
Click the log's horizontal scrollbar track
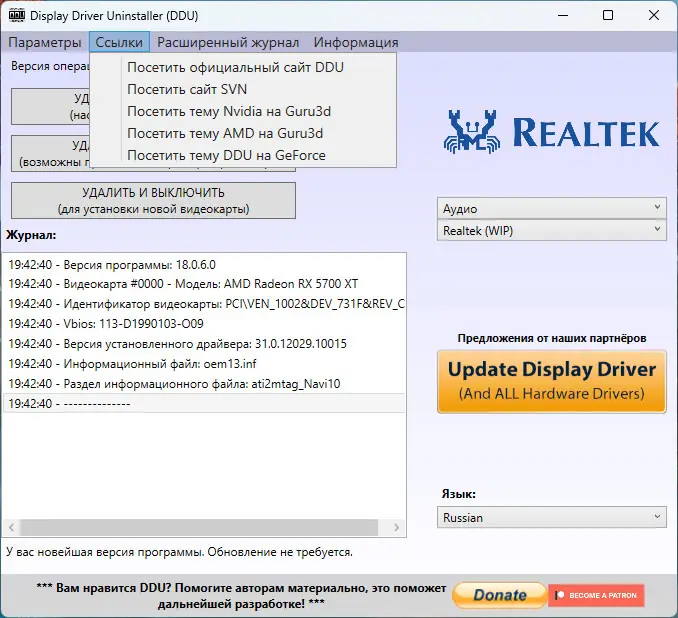(x=199, y=527)
